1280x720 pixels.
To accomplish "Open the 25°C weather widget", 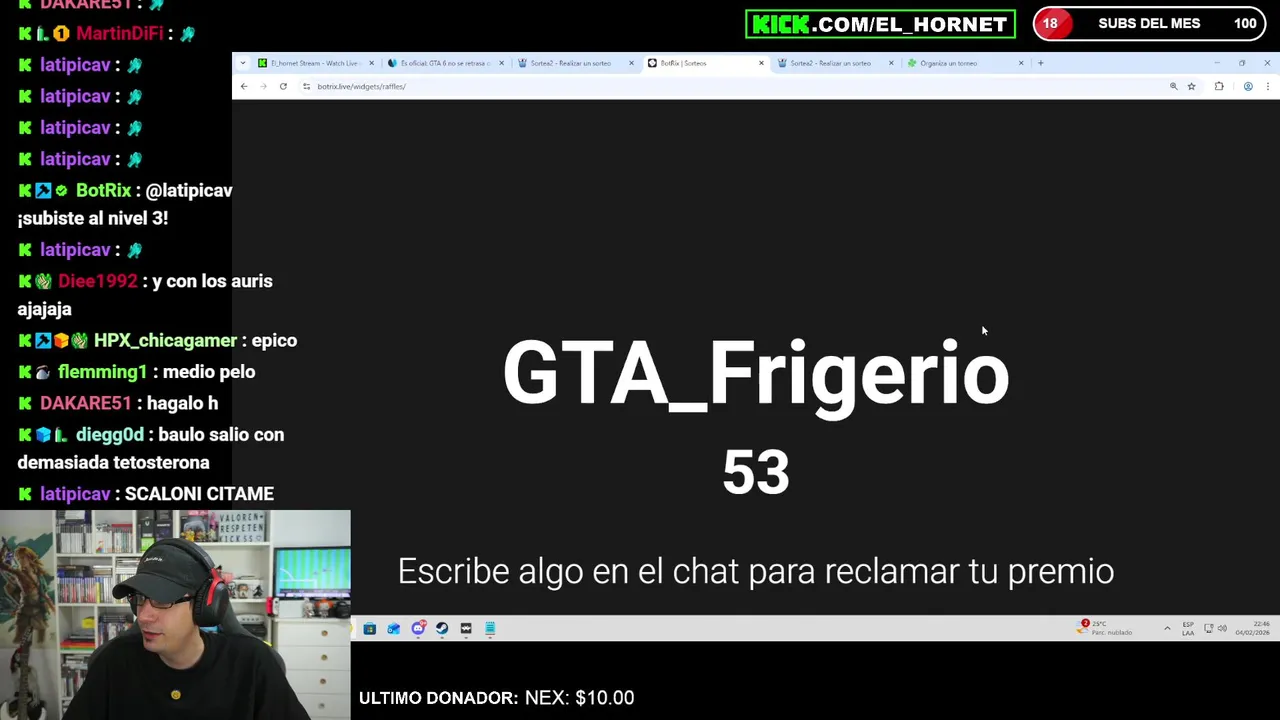I will (x=1105, y=628).
